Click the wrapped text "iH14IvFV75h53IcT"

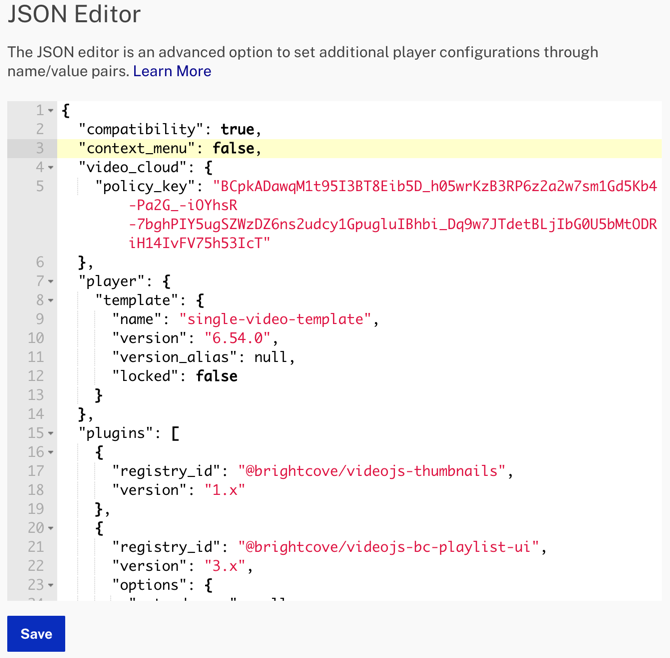point(200,243)
